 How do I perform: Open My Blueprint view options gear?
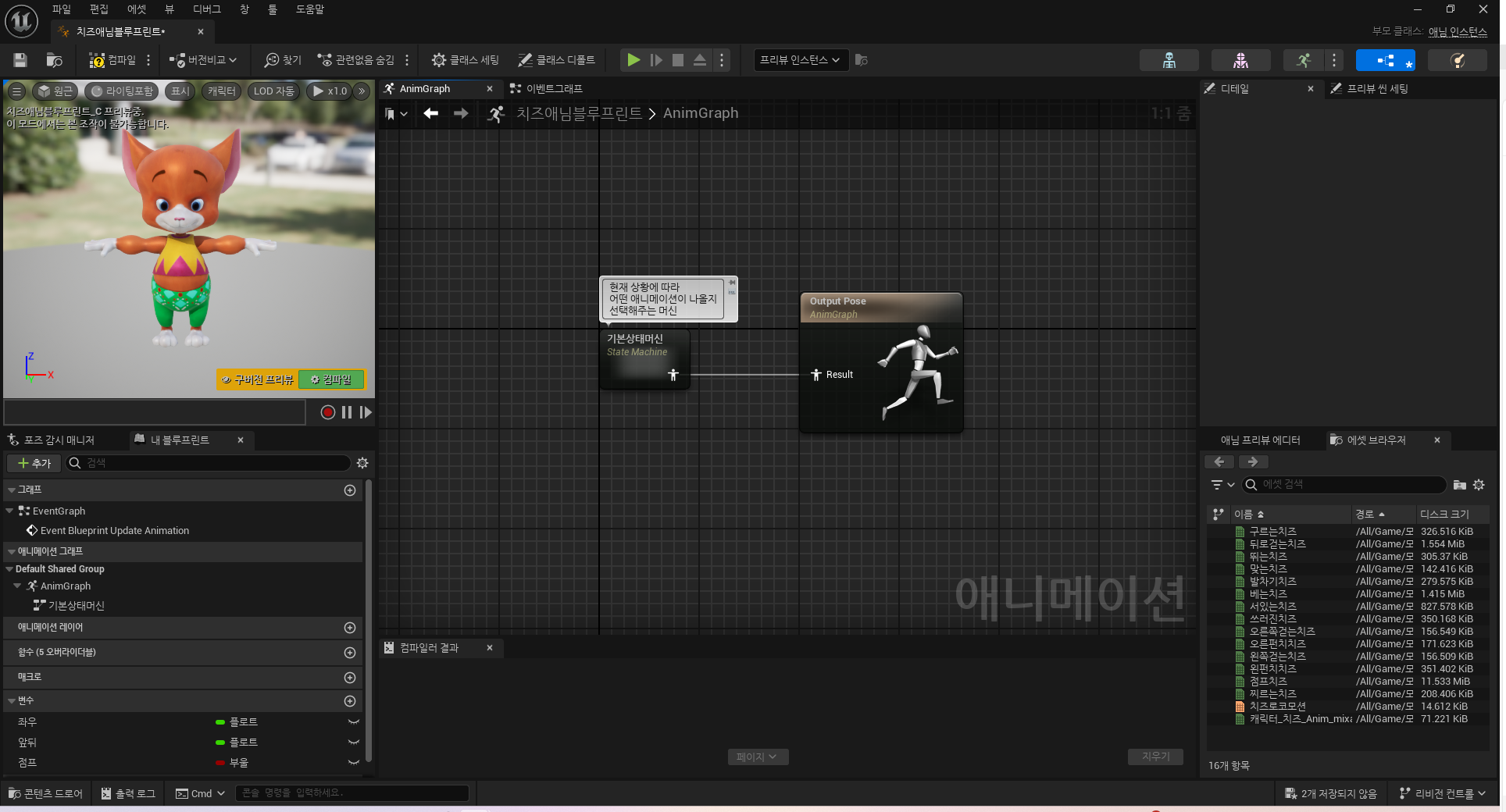point(362,463)
